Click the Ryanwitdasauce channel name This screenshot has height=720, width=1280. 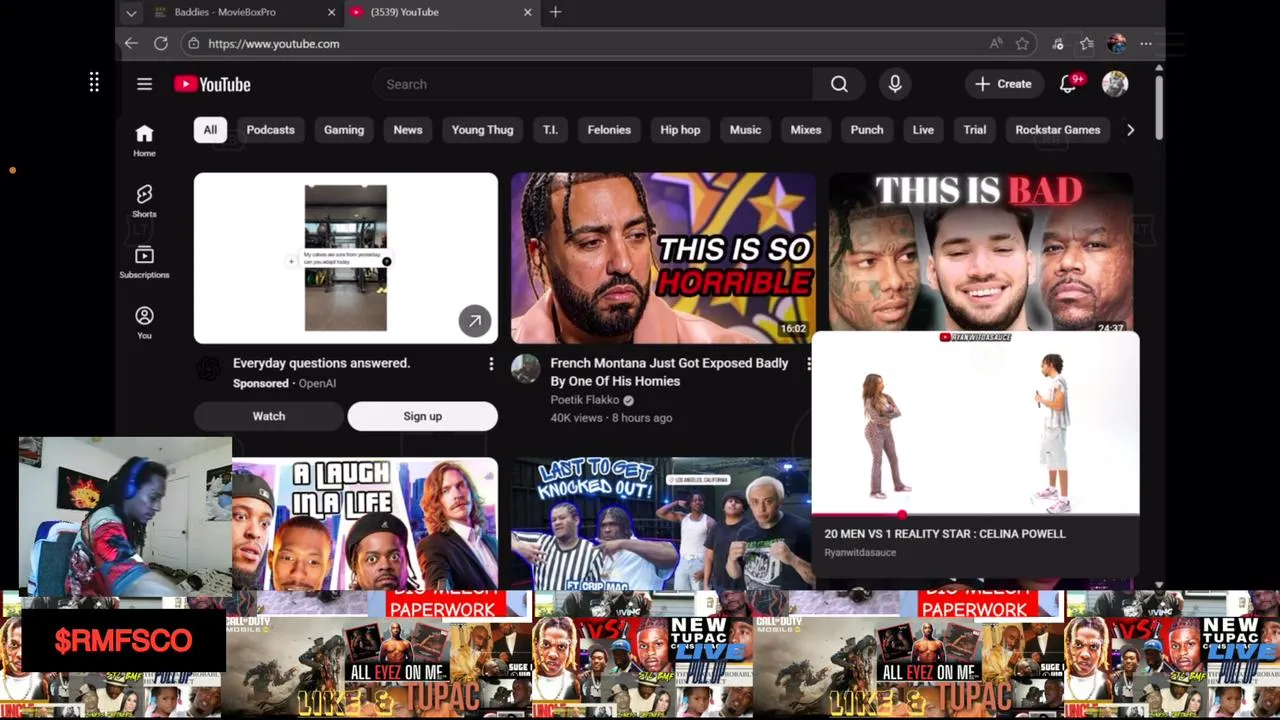860,552
